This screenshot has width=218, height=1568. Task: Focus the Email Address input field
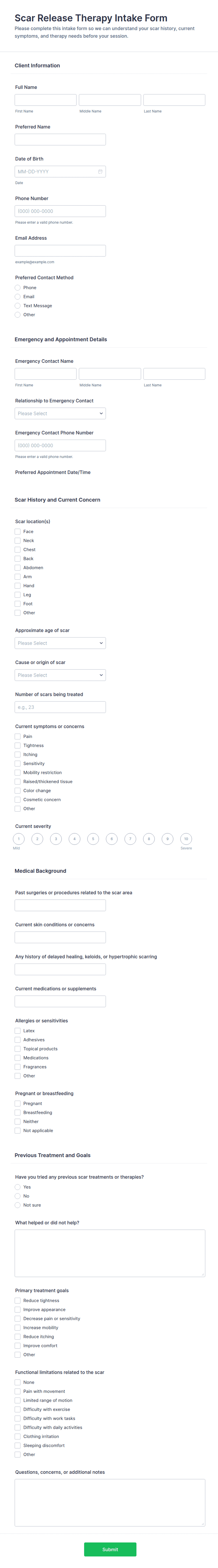(60, 251)
